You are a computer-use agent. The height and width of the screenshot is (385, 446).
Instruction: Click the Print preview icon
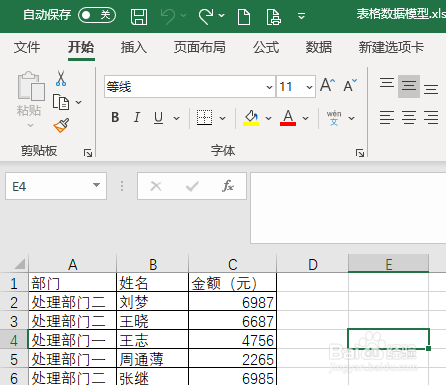(273, 17)
